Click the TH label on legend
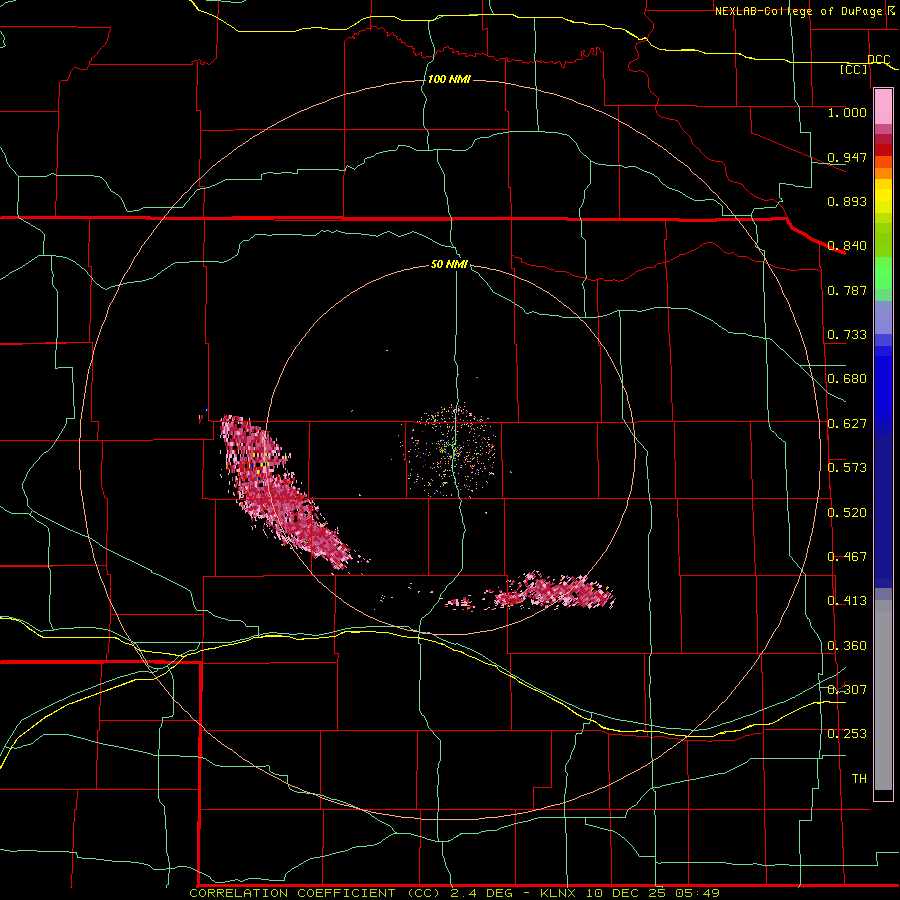 pyautogui.click(x=859, y=779)
